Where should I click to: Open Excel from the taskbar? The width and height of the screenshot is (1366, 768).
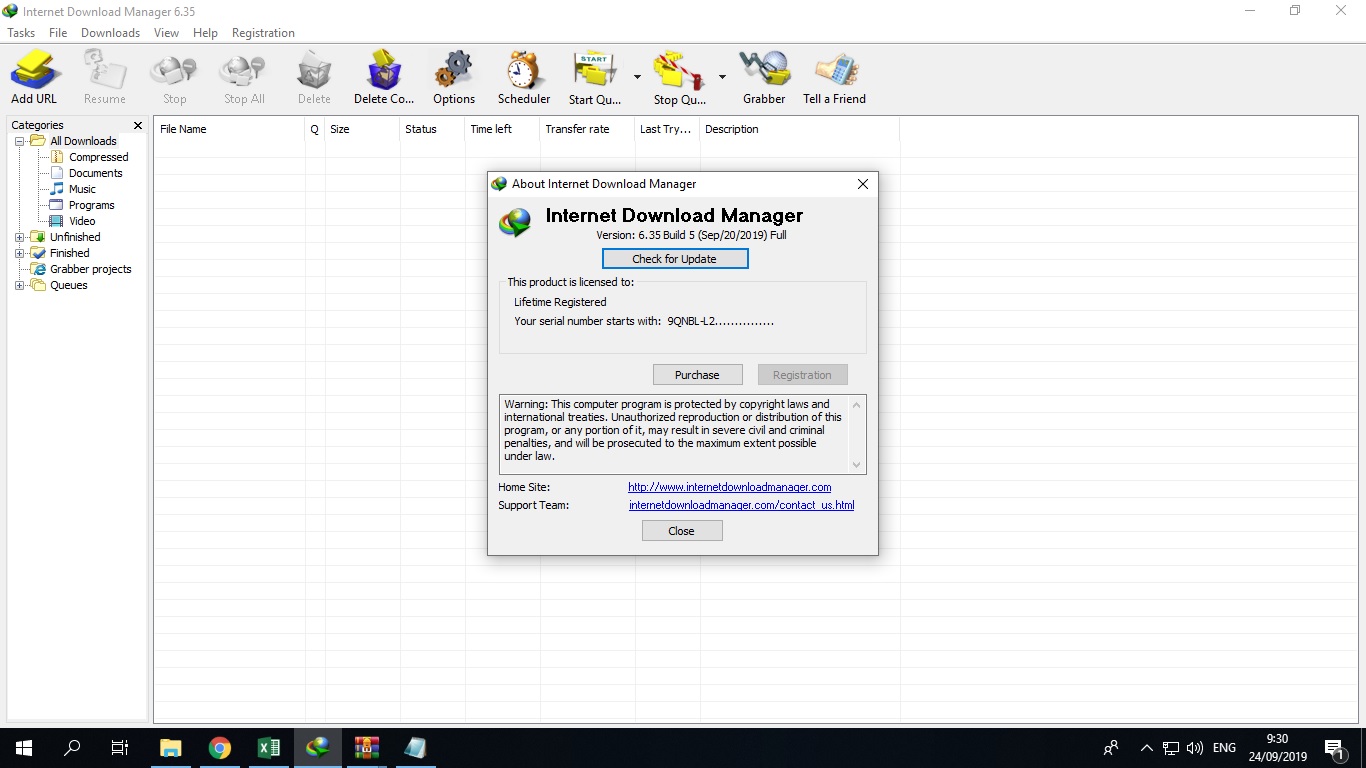click(269, 748)
